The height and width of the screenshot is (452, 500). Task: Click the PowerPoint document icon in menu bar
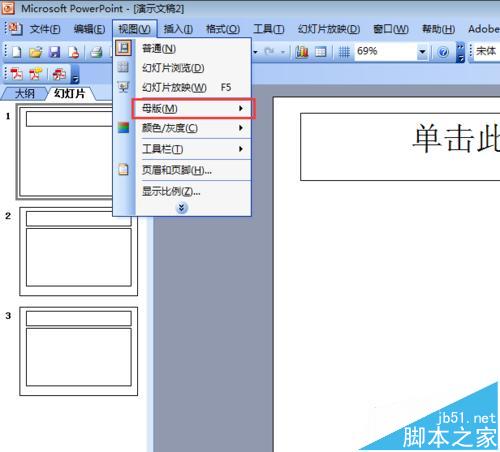click(15, 29)
